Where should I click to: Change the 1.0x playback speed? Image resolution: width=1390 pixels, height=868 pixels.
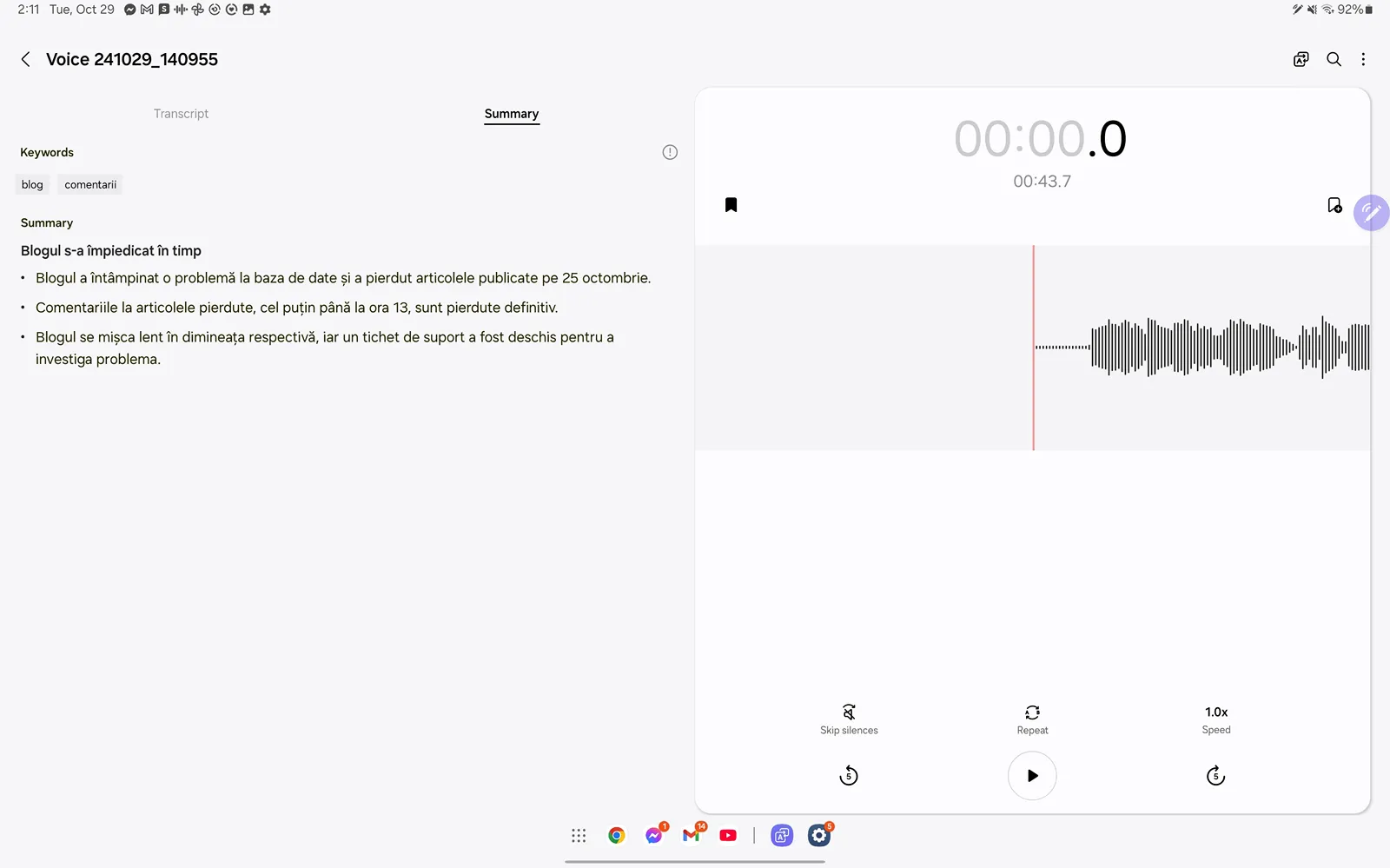click(x=1215, y=719)
